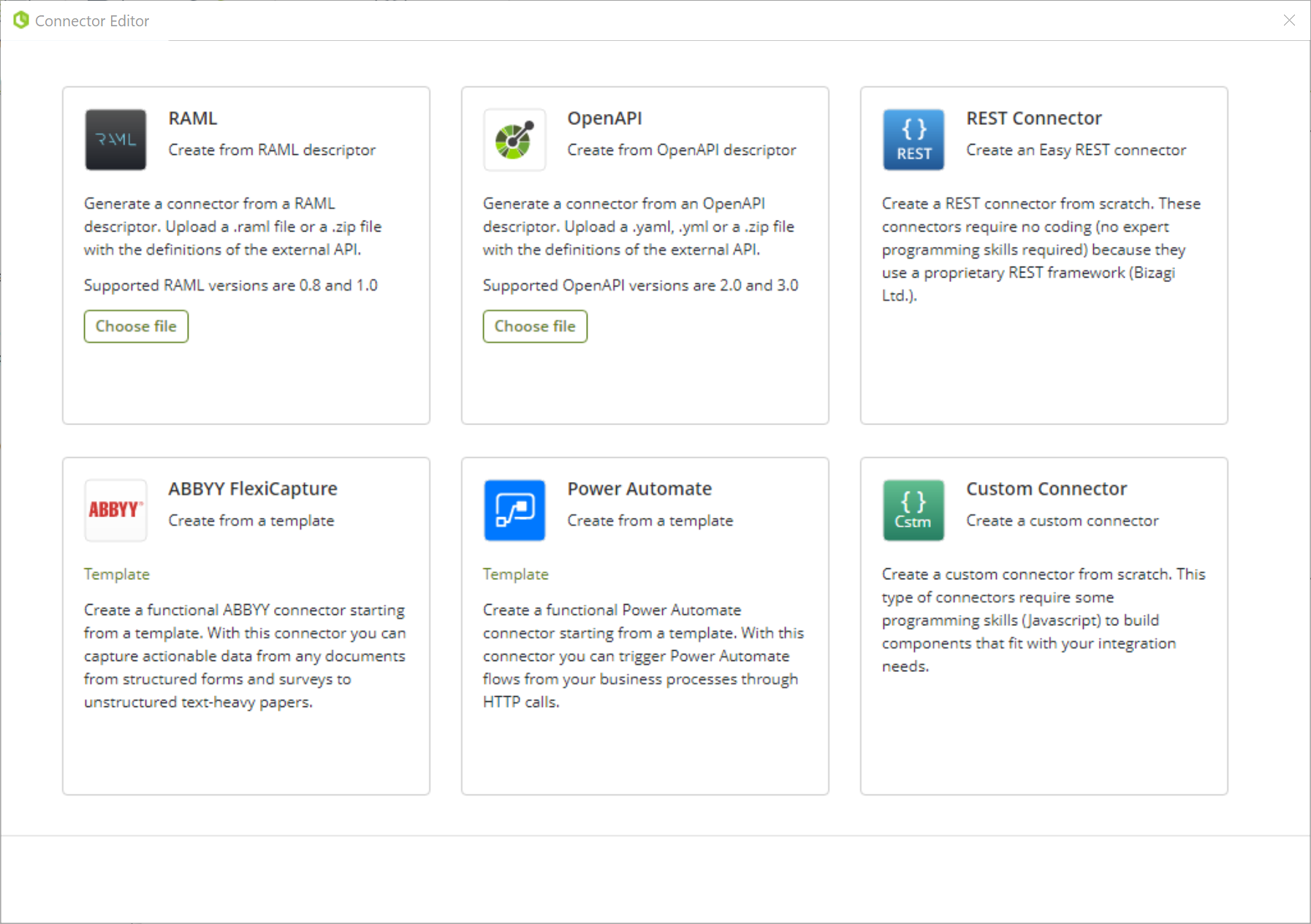The width and height of the screenshot is (1311, 924).
Task: Click the green Cstm custom connector icon
Action: (913, 510)
